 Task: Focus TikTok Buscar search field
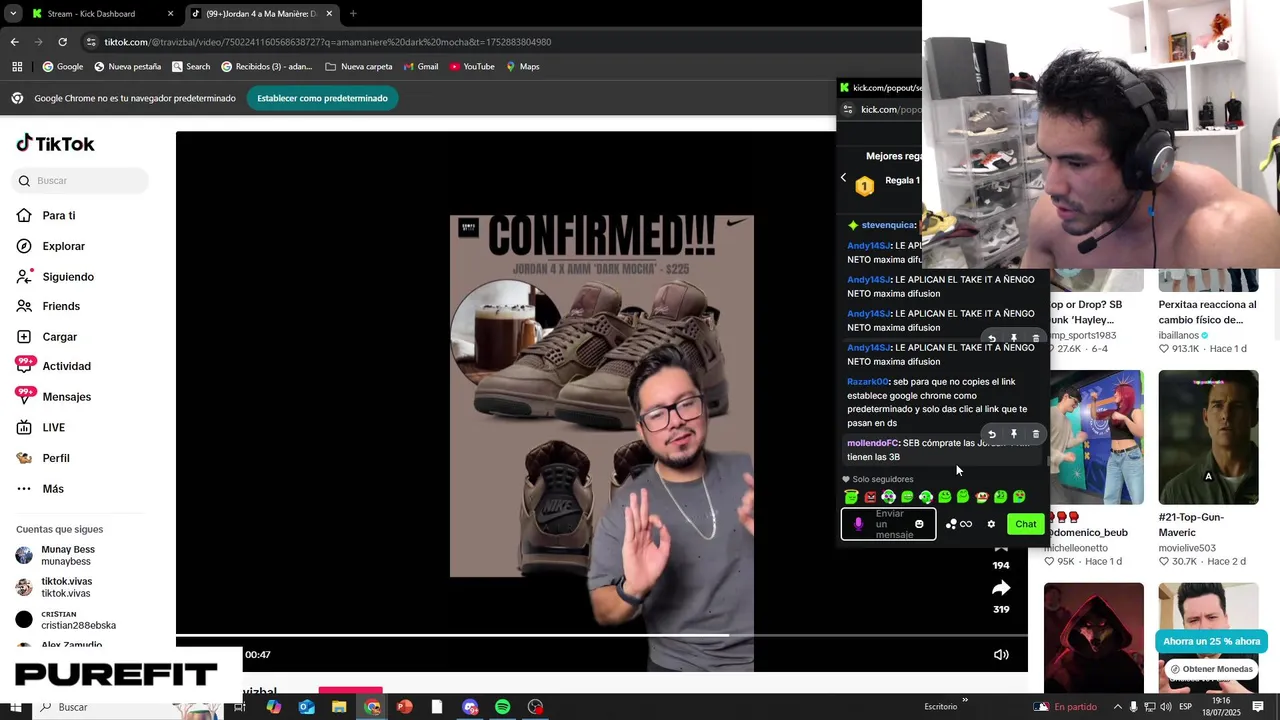point(80,181)
